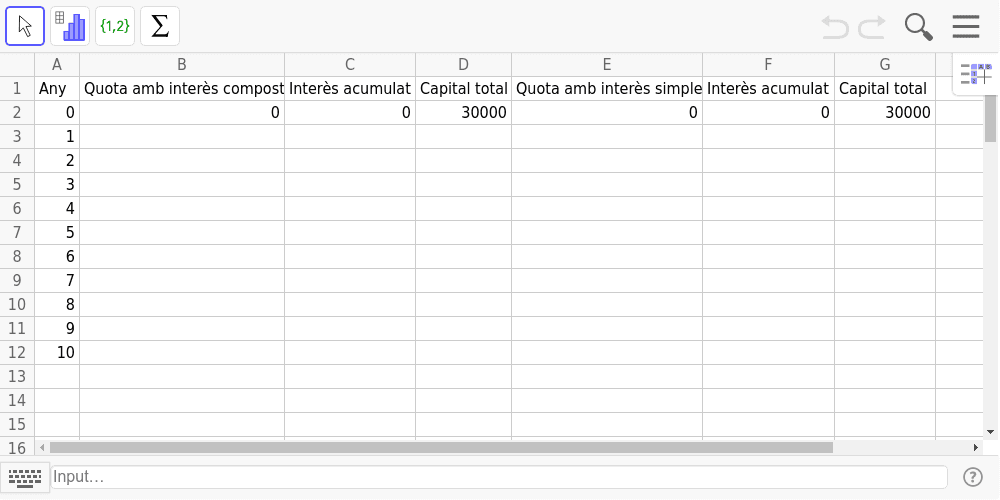
Task: Select the Create List tool
Action: click(x=115, y=26)
